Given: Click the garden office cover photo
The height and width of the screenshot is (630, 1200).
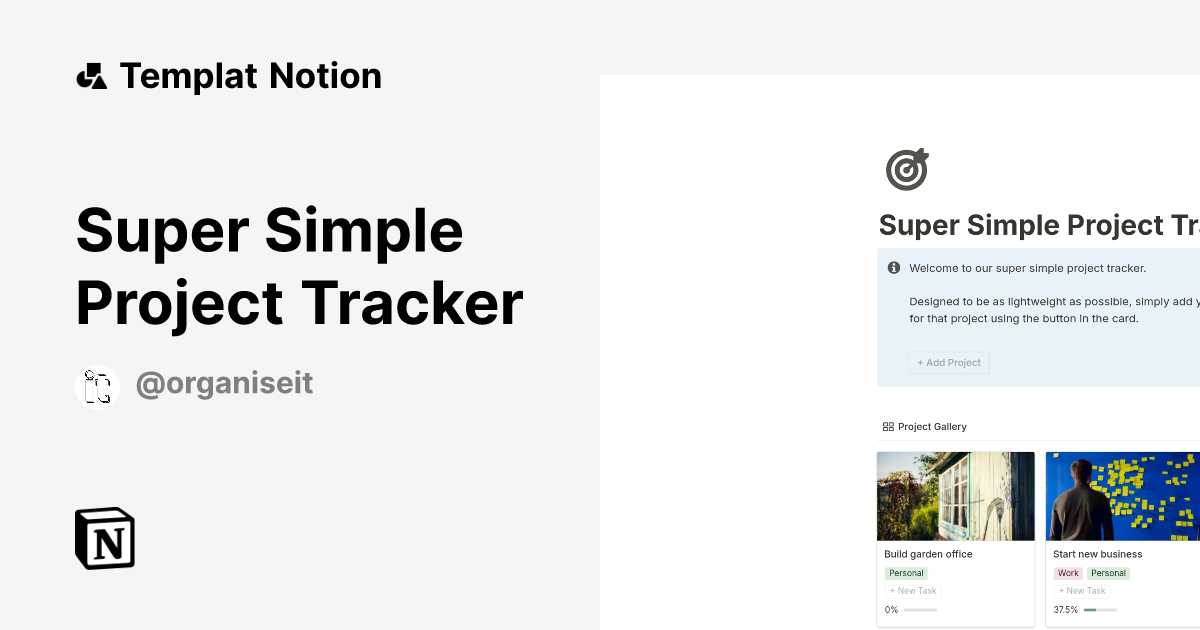Looking at the screenshot, I should 955,496.
